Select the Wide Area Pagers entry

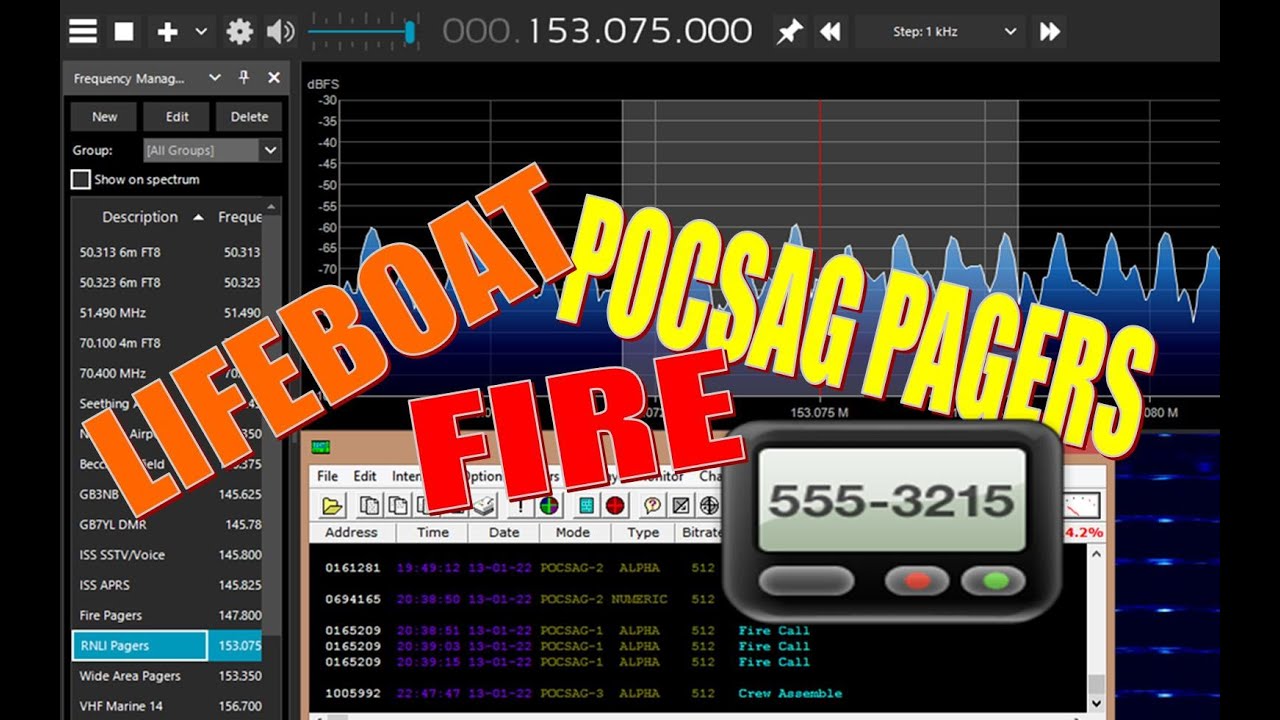click(x=166, y=676)
